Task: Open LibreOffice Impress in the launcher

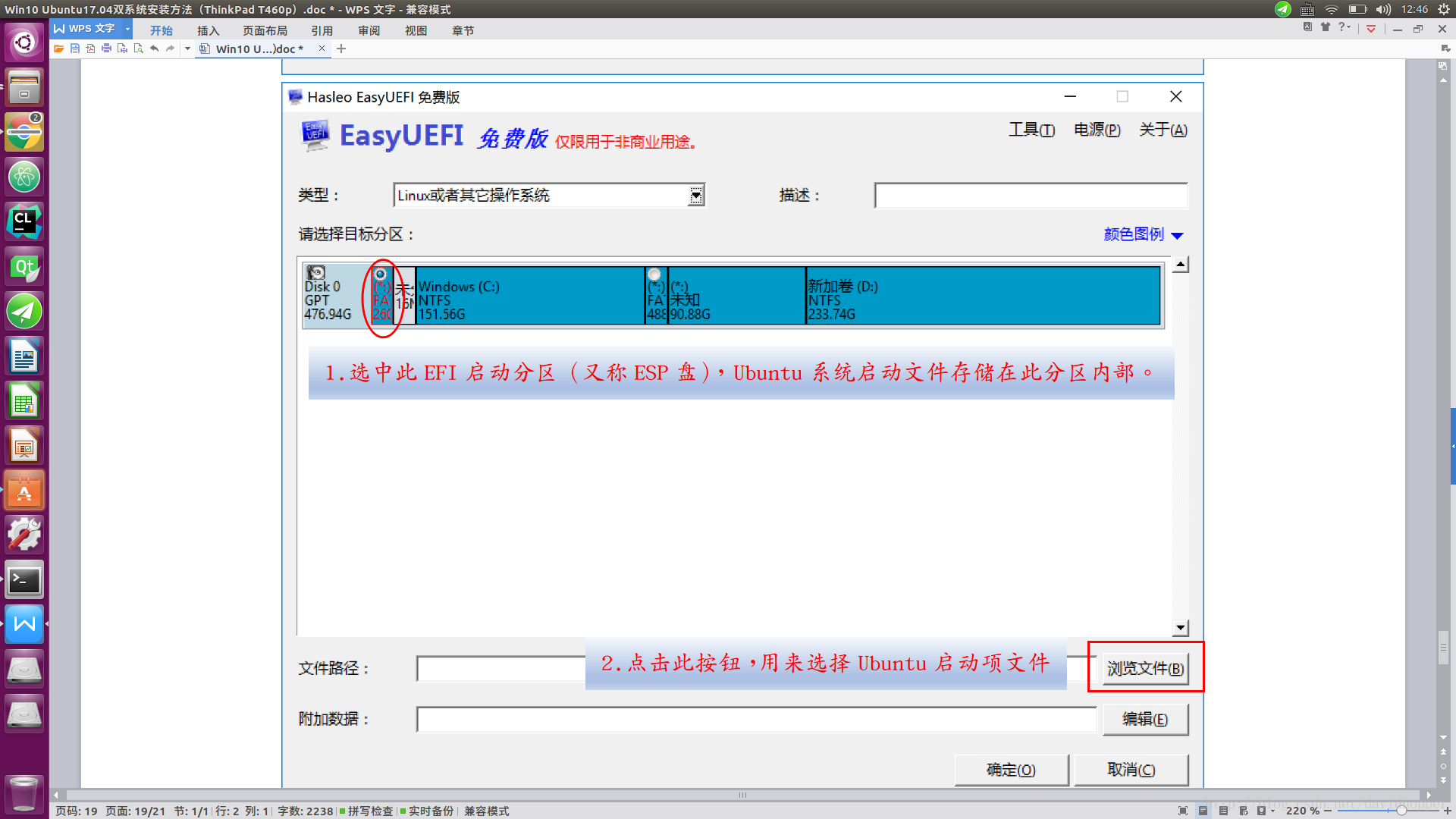Action: pos(24,446)
